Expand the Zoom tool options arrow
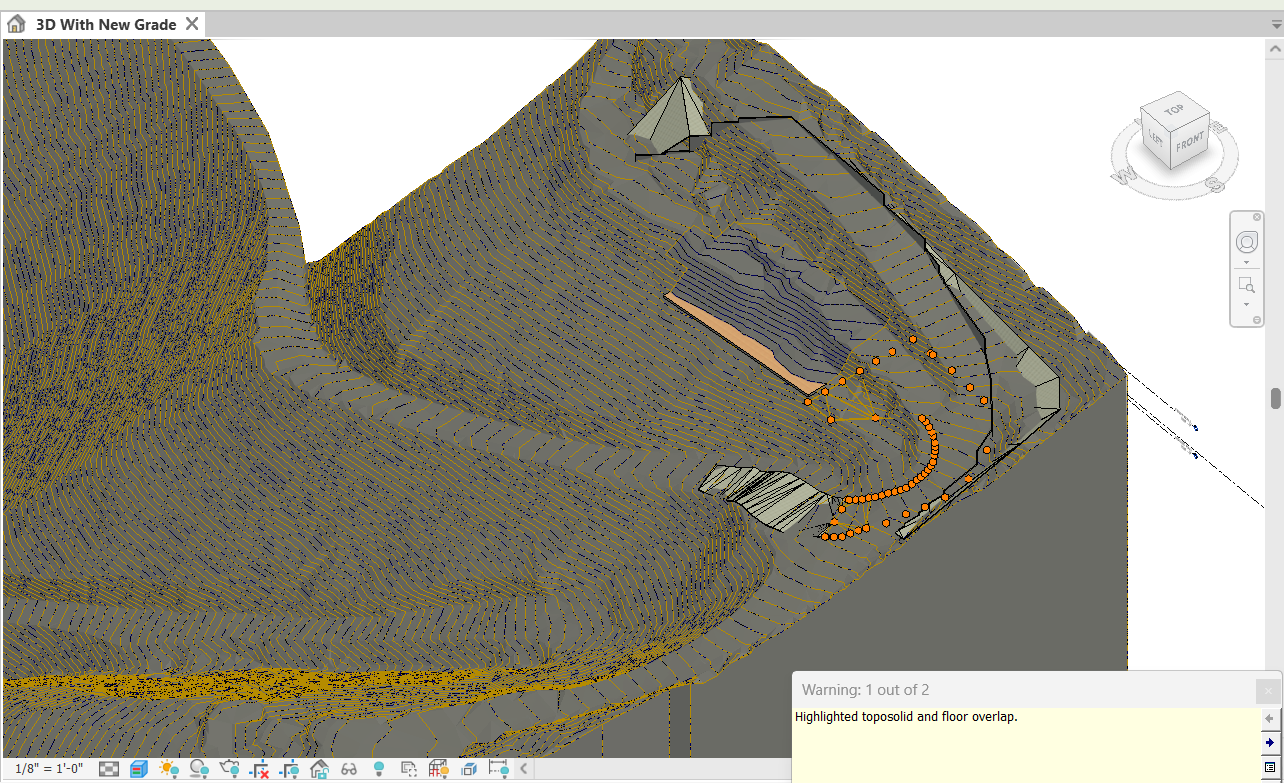 (x=1246, y=304)
